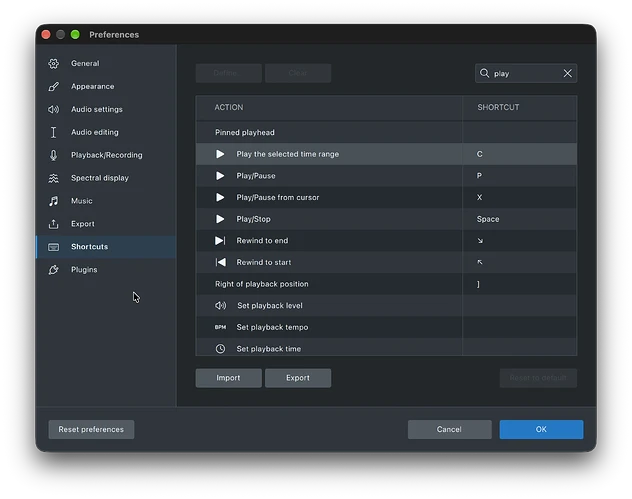Go to Spectral display section

point(106,178)
